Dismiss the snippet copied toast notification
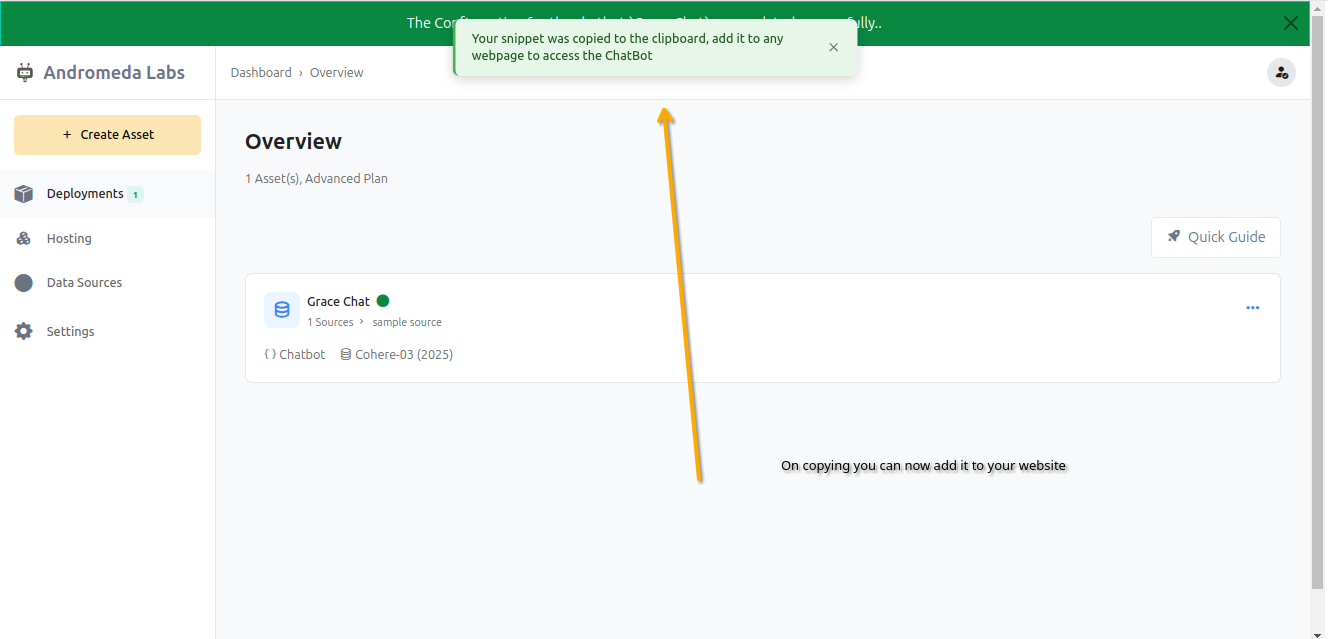The image size is (1328, 639). (x=833, y=47)
